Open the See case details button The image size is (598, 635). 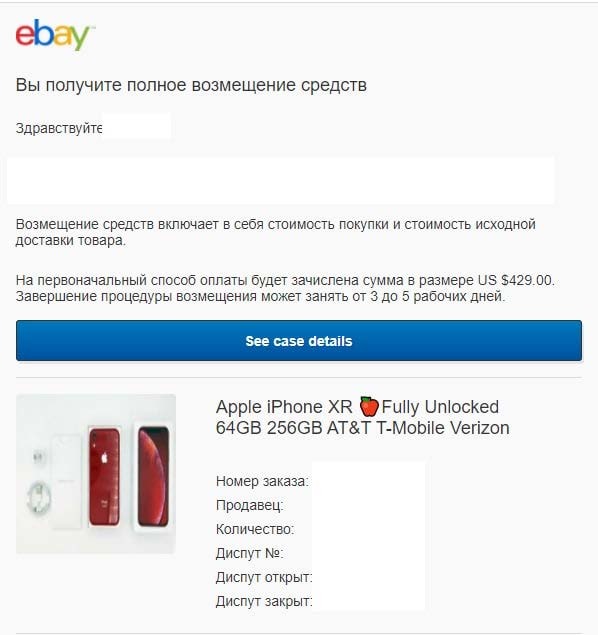[299, 341]
